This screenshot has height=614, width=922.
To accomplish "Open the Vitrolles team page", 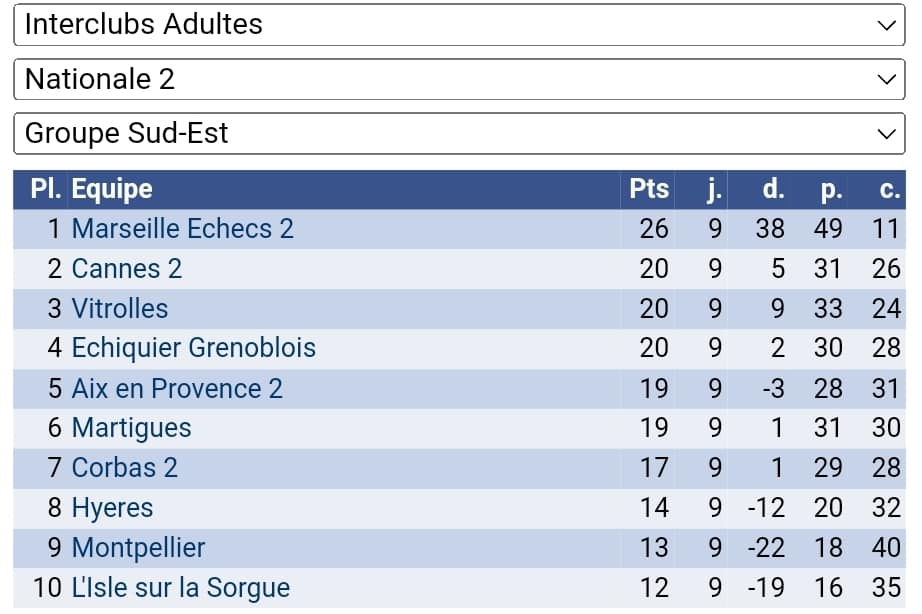I will [x=120, y=309].
